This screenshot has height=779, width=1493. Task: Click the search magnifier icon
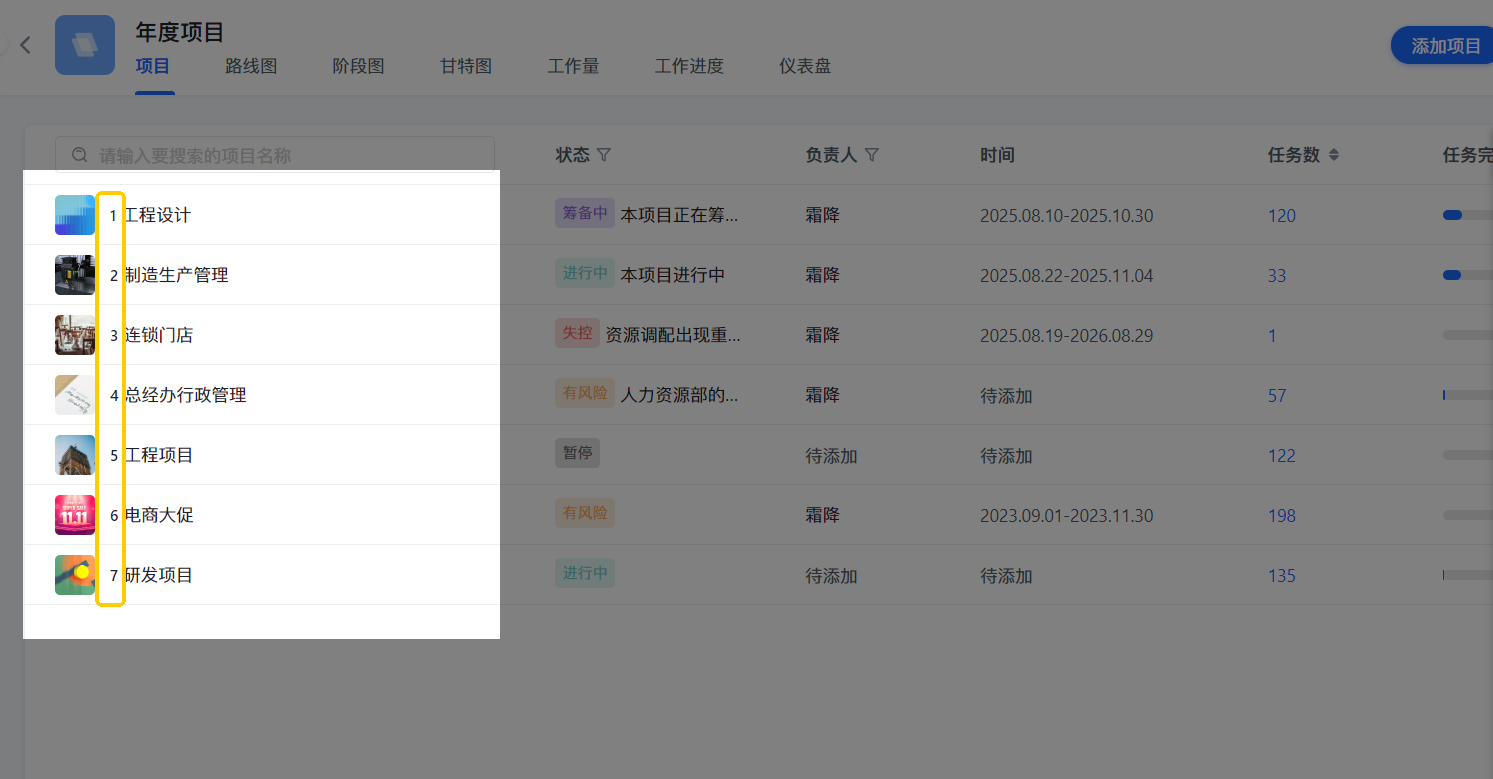tap(79, 154)
